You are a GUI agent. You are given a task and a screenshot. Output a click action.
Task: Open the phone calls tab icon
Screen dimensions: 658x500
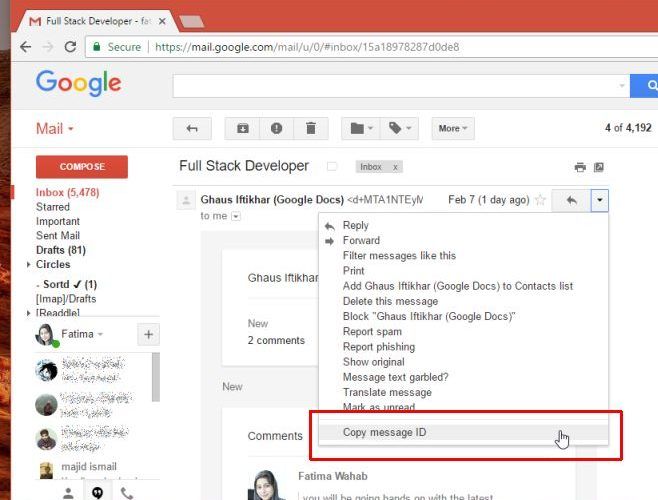[127, 492]
